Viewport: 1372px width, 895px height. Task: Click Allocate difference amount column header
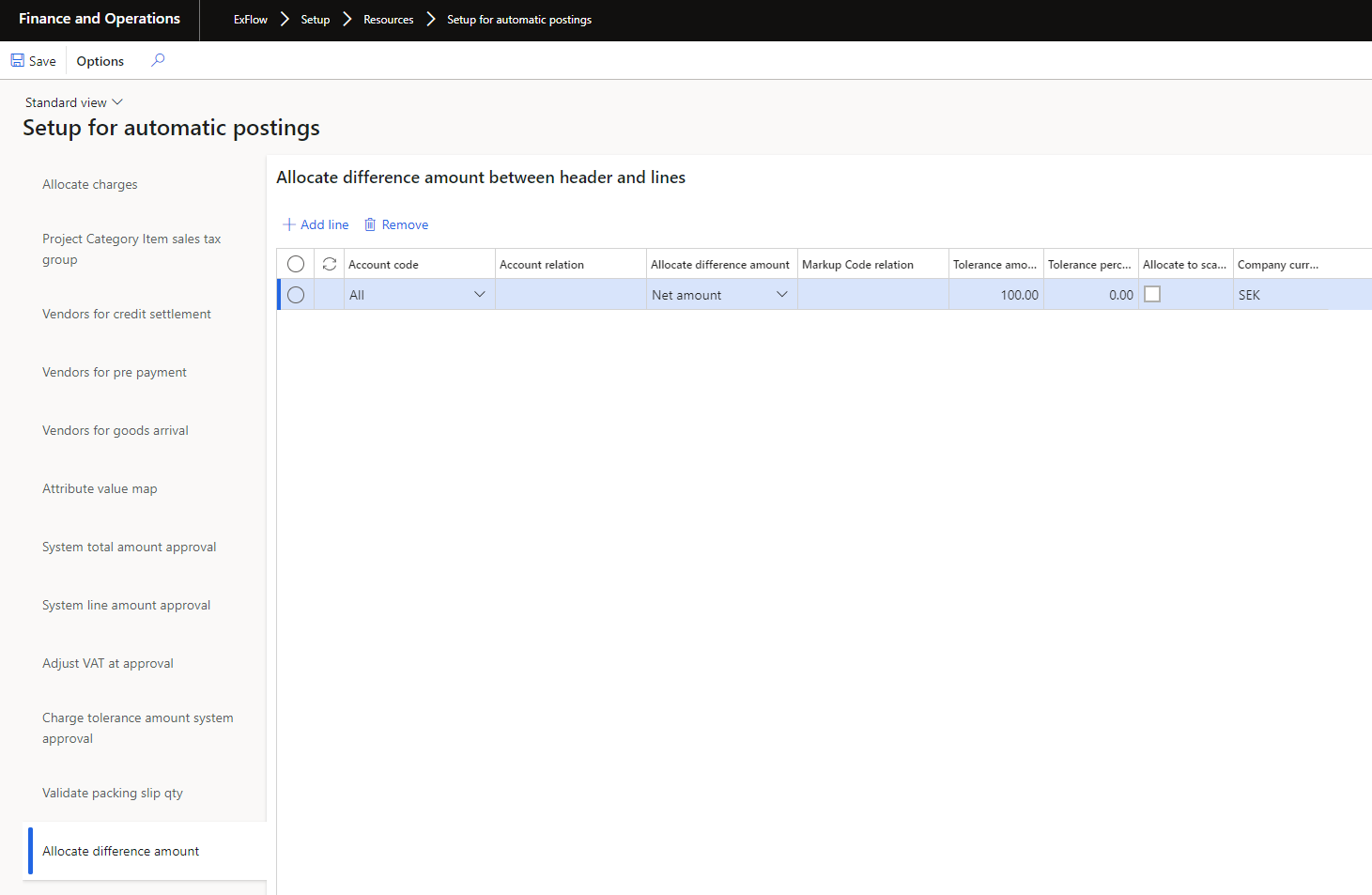tap(721, 264)
